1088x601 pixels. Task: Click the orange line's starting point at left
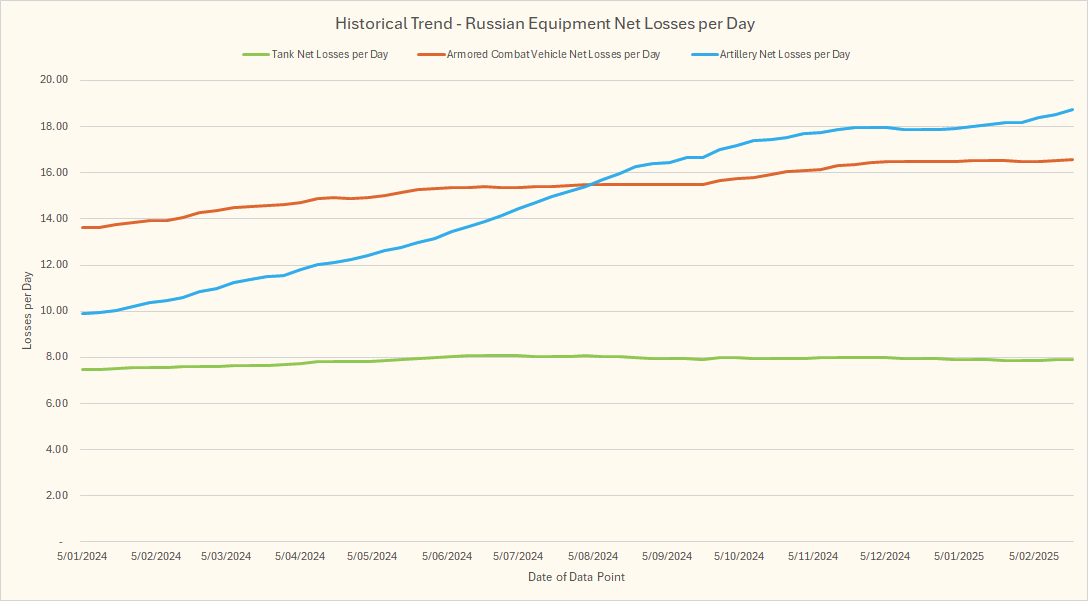coord(83,227)
